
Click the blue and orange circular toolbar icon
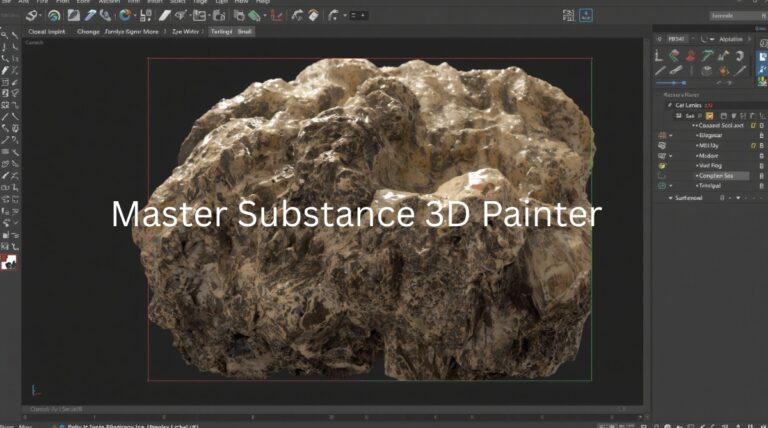tap(125, 16)
